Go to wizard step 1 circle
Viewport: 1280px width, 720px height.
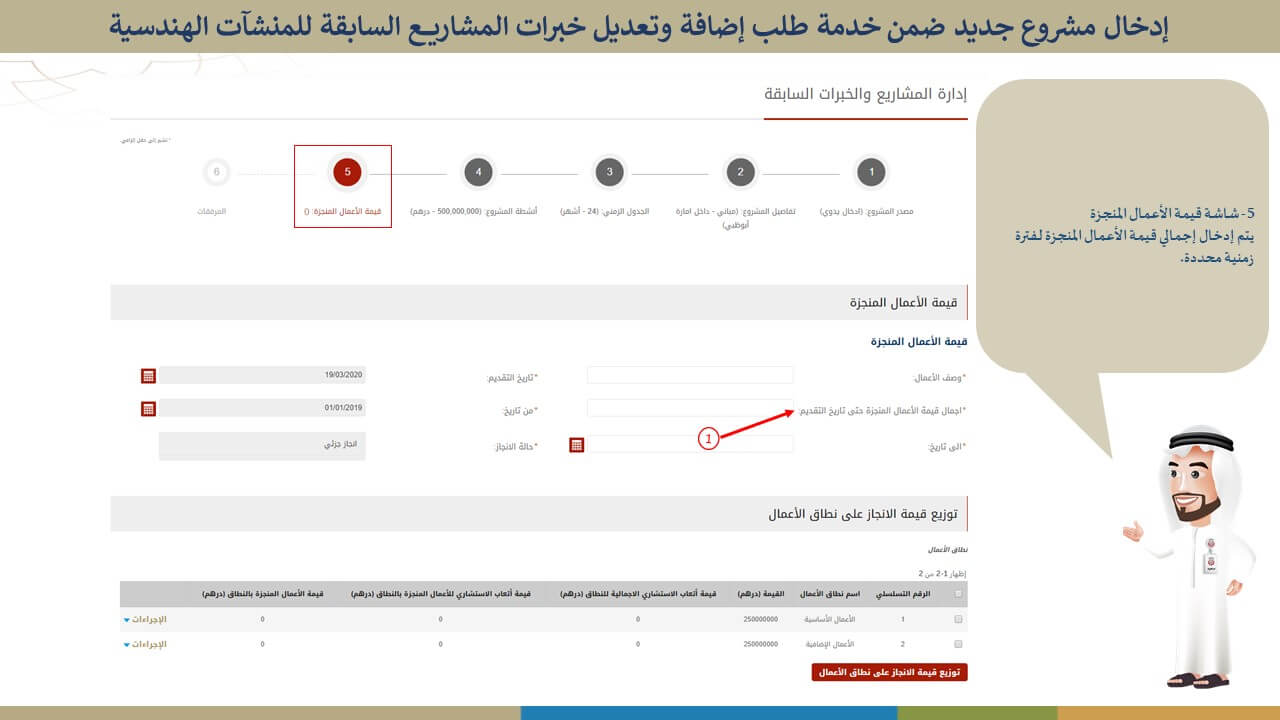coord(871,172)
